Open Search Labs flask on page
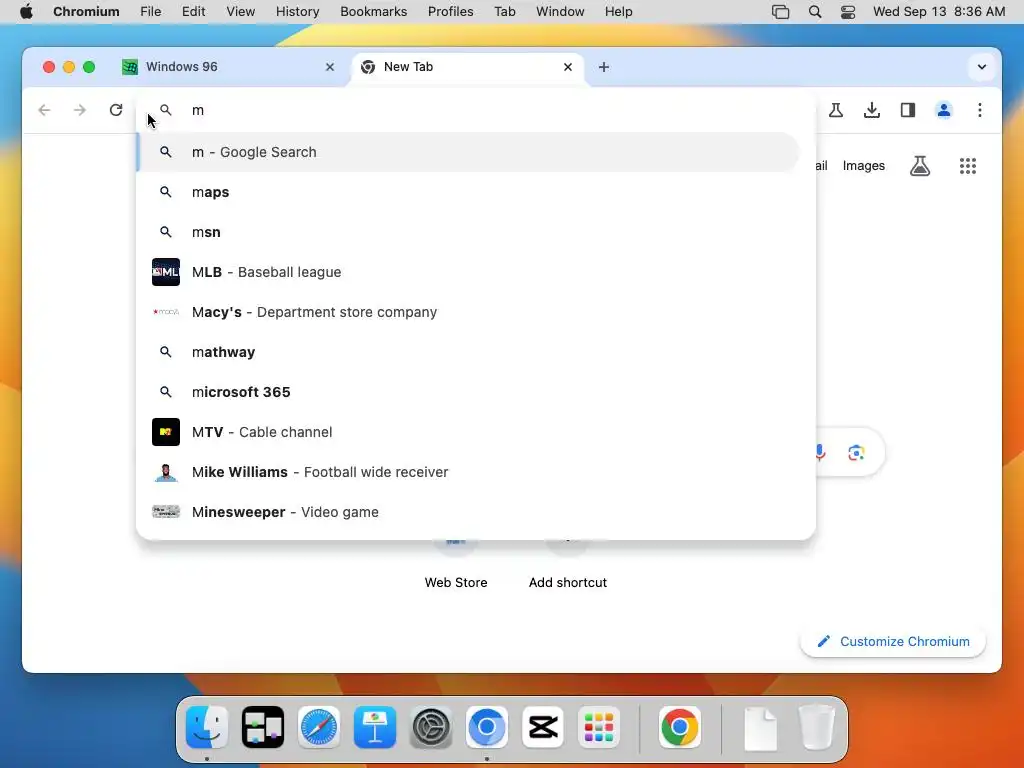 (920, 166)
